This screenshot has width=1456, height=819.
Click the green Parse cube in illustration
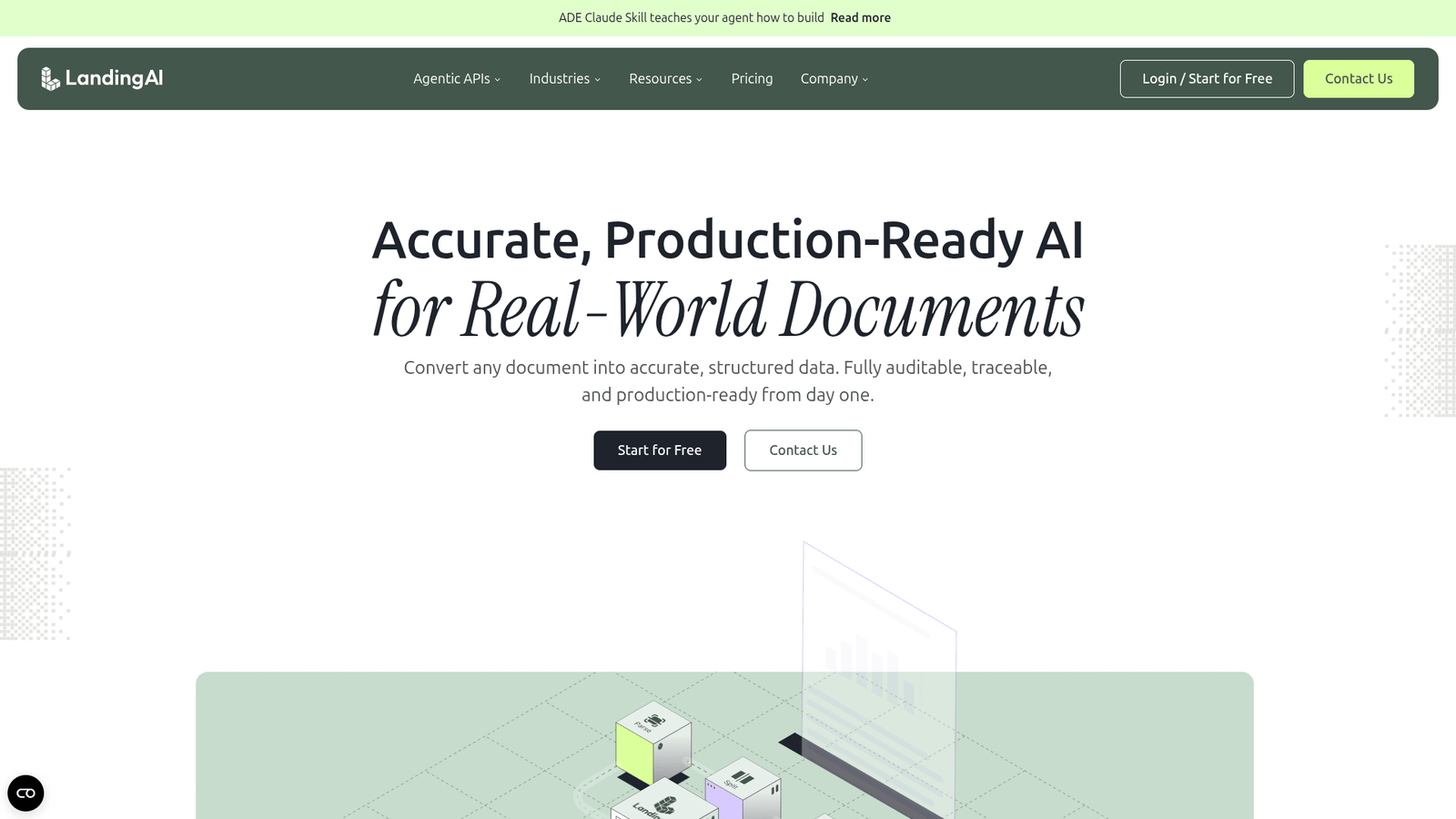coord(652,743)
